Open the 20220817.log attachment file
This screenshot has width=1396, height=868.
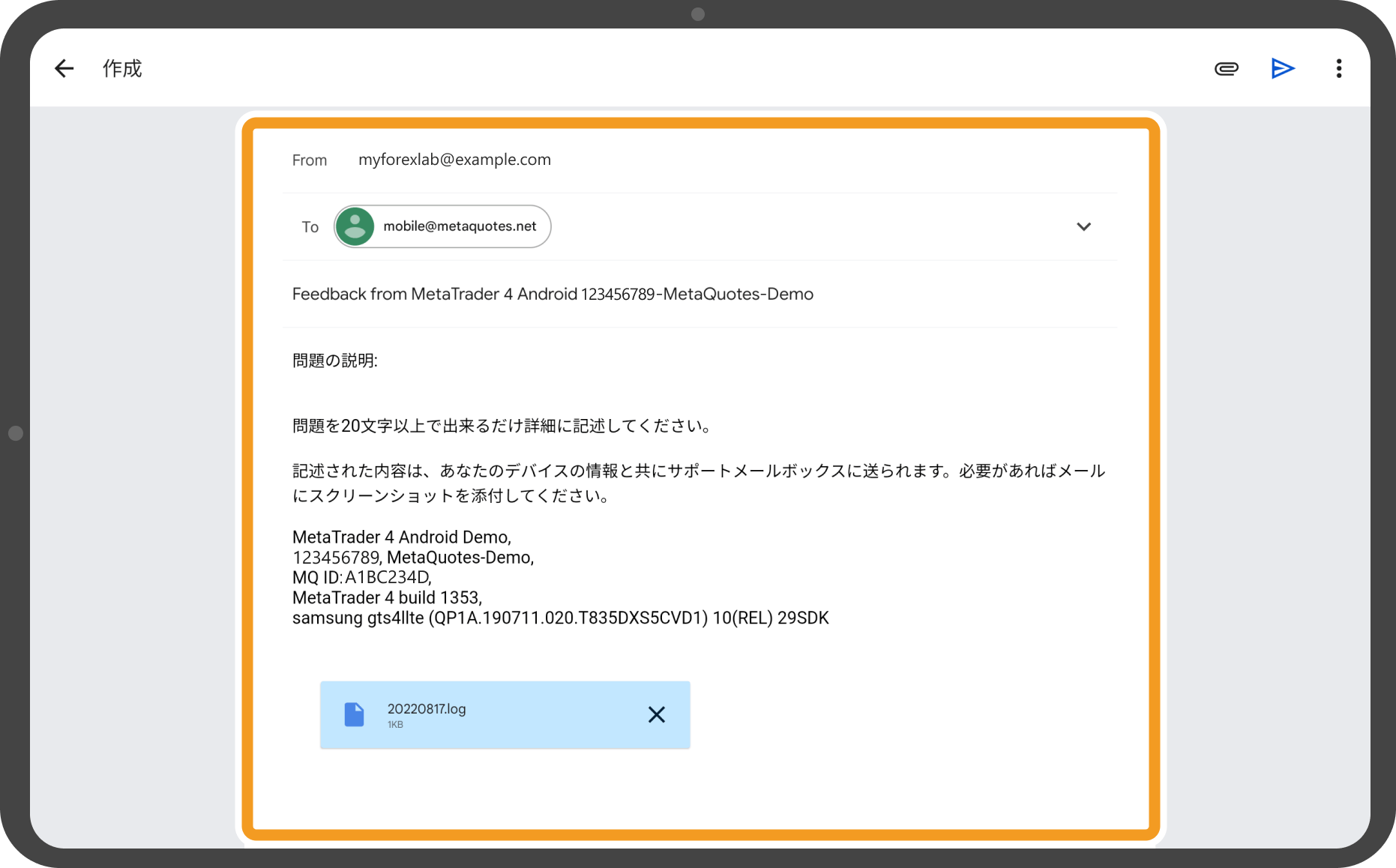pyautogui.click(x=505, y=714)
